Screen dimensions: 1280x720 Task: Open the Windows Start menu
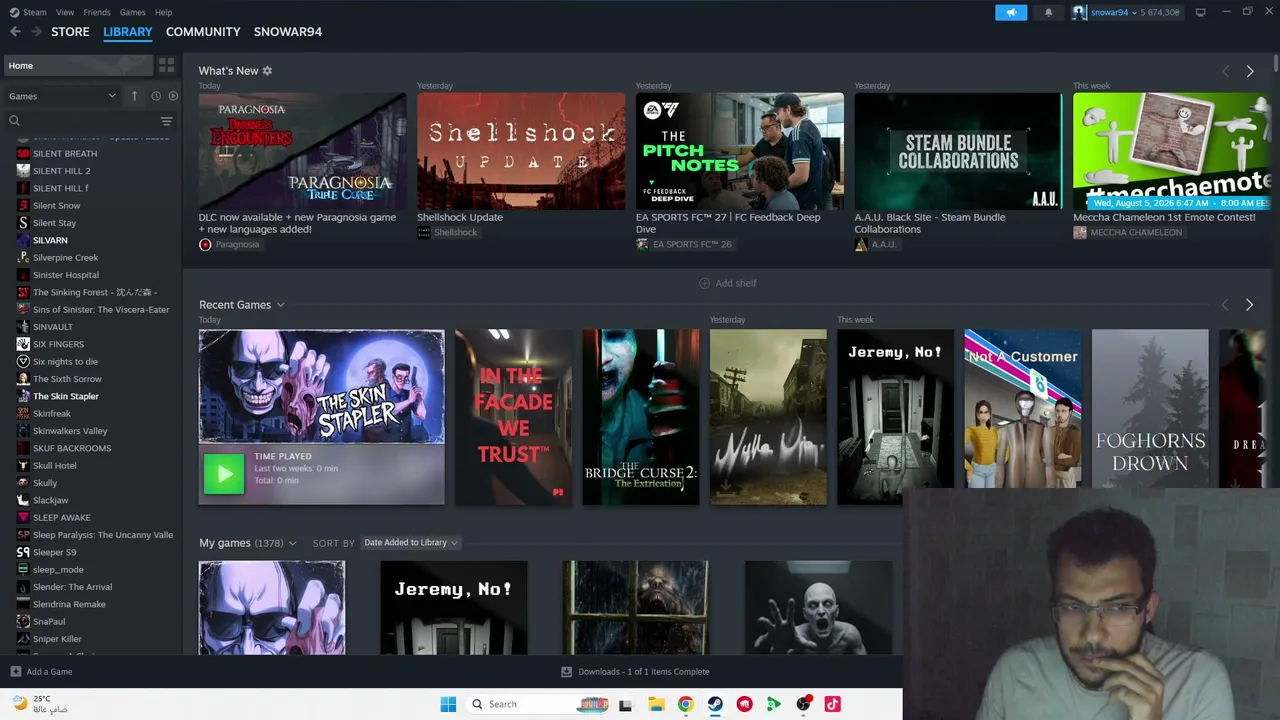point(448,704)
